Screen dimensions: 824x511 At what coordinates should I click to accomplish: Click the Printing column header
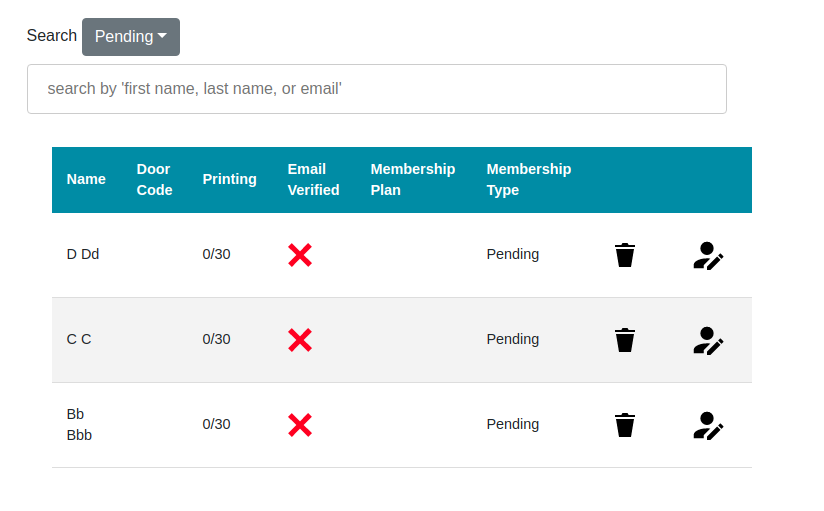(229, 180)
